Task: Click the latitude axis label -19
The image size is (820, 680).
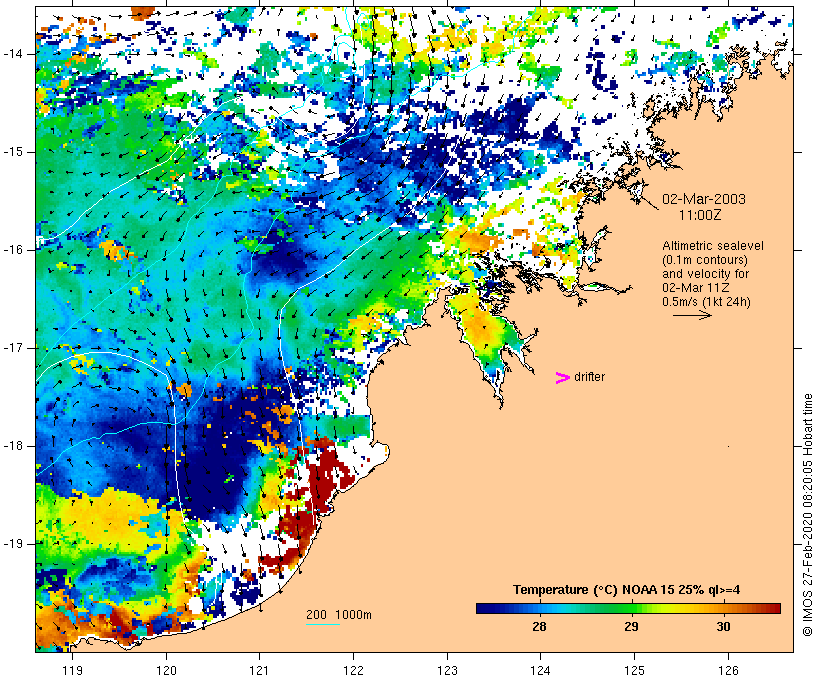Action: pos(13,544)
